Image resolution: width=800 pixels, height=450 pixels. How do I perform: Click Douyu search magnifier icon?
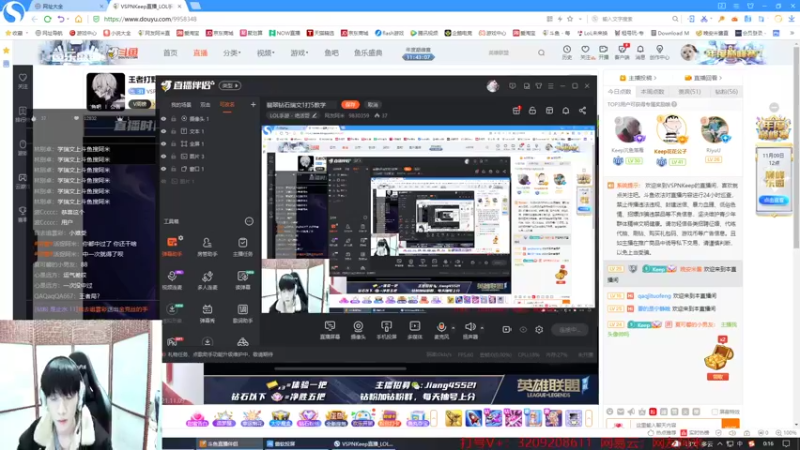pos(541,53)
